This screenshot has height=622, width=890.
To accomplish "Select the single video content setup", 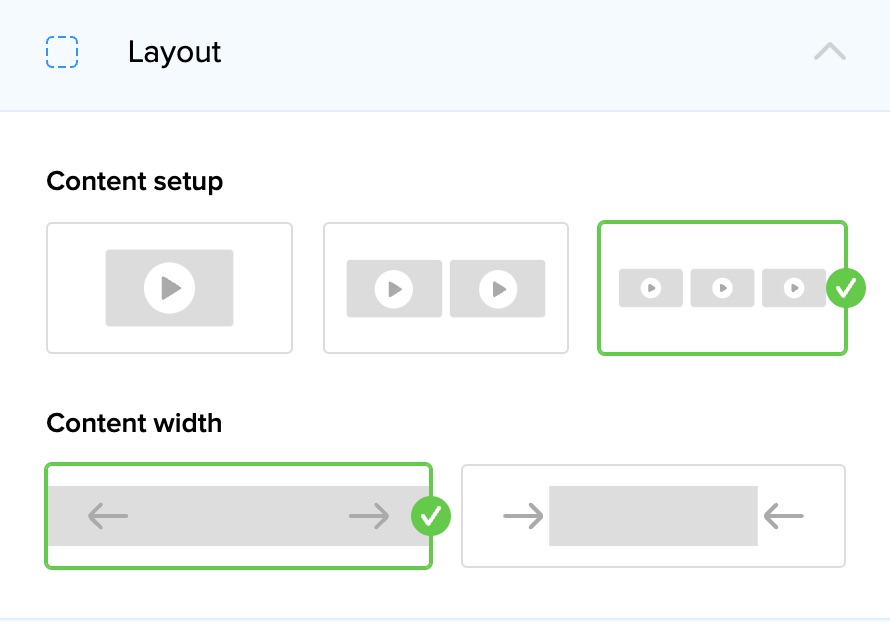I will [x=169, y=288].
